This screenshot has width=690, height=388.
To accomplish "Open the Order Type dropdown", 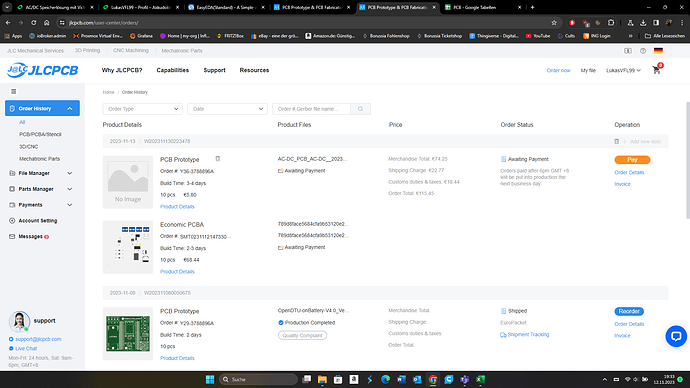I will click(142, 109).
